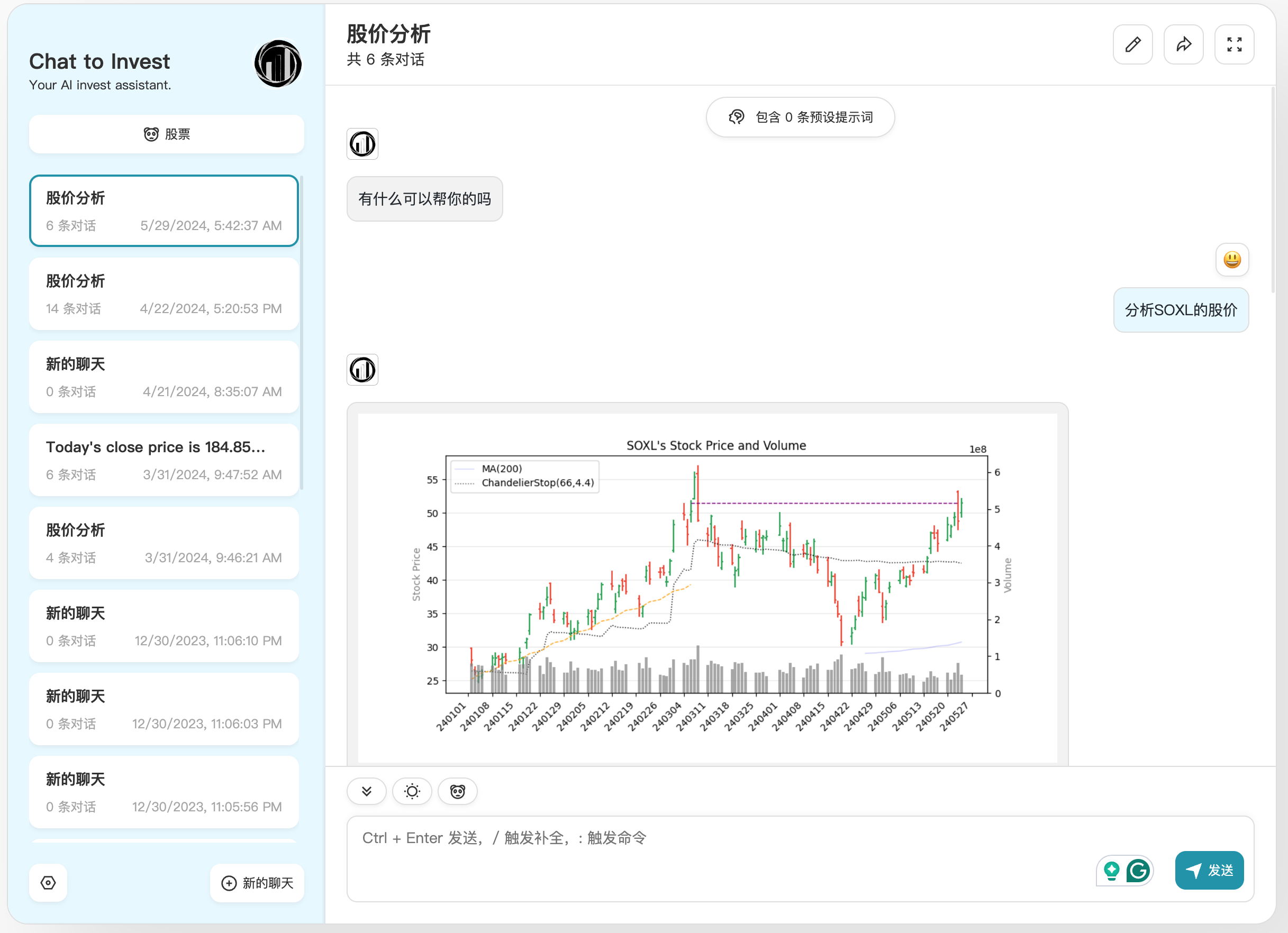Toggle fullscreen with the expand icon

(1233, 44)
